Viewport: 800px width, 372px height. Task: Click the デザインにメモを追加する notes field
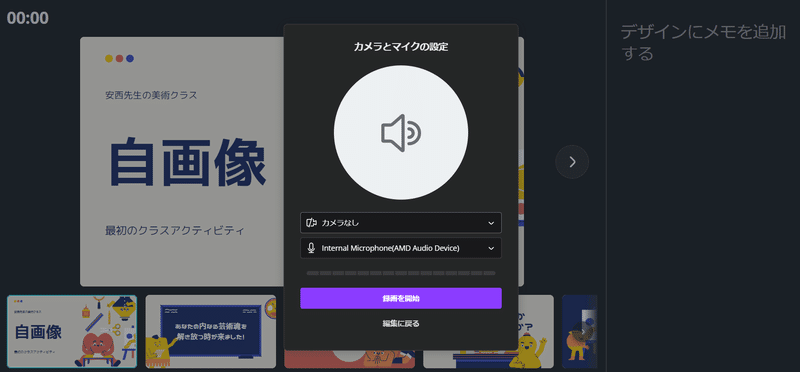click(x=703, y=42)
